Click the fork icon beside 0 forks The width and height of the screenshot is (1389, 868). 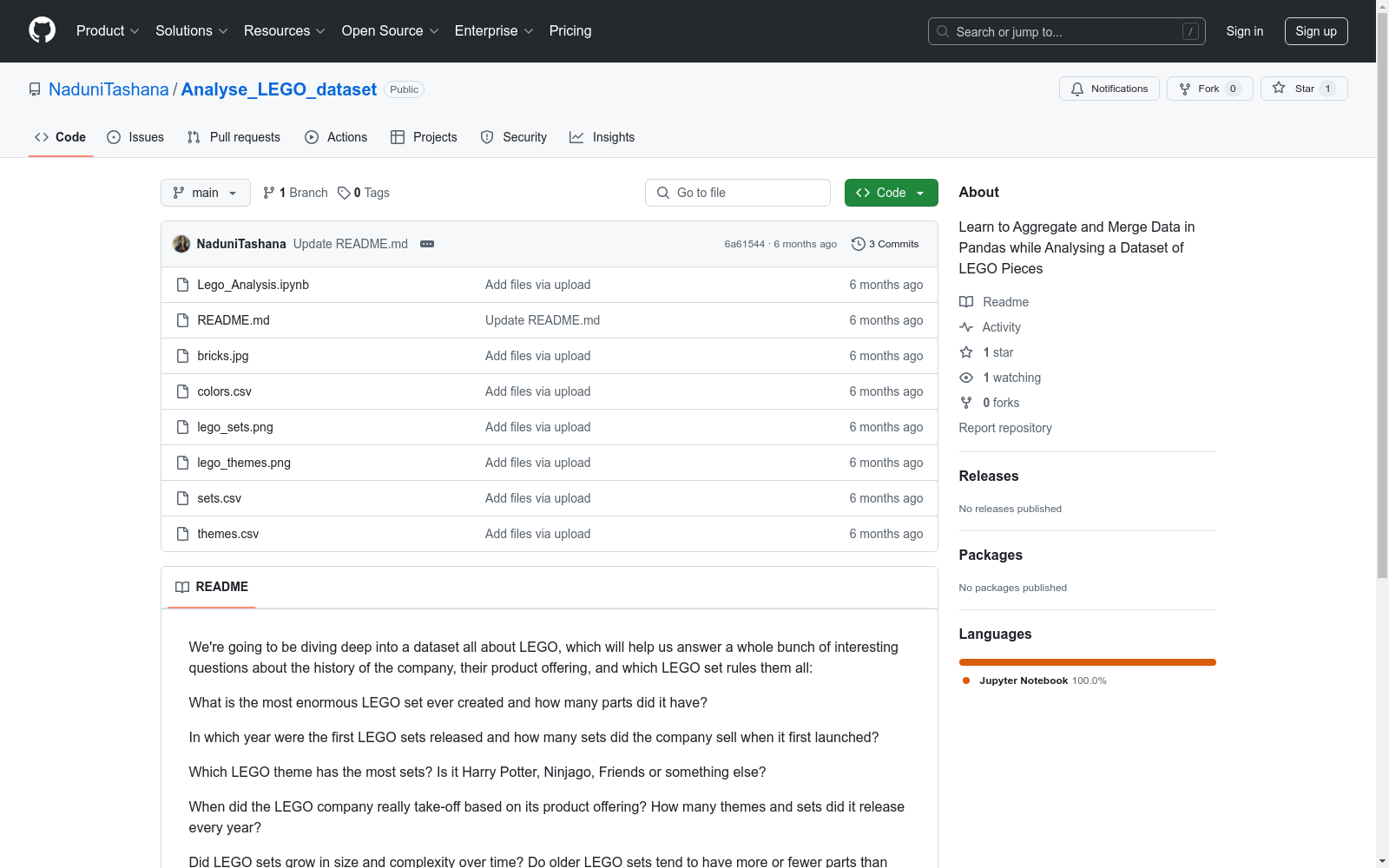[x=966, y=403]
